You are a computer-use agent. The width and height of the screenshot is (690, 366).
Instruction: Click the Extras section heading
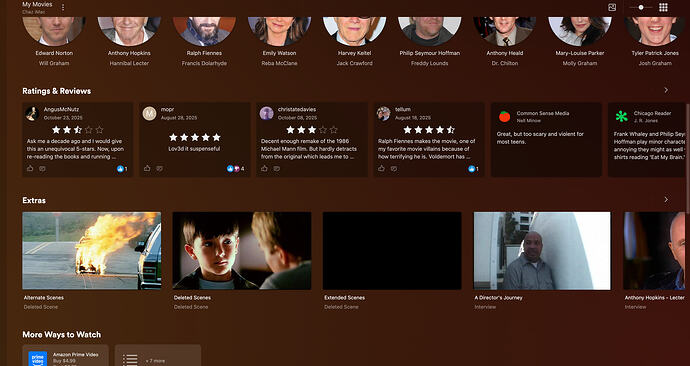(x=34, y=201)
